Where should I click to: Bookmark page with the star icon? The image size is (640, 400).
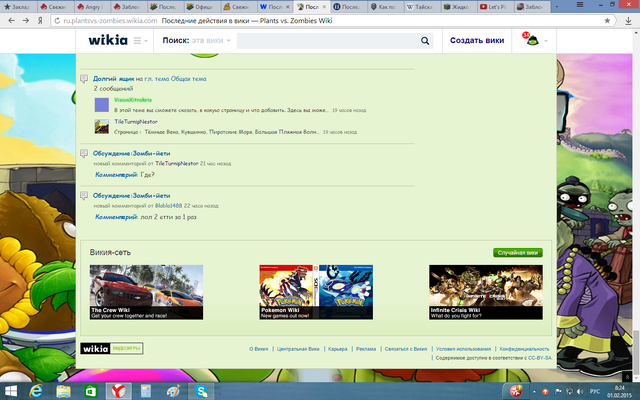[607, 21]
